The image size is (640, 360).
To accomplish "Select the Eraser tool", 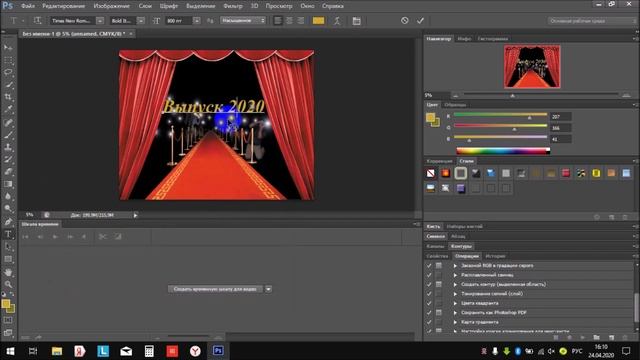I will click(x=8, y=171).
